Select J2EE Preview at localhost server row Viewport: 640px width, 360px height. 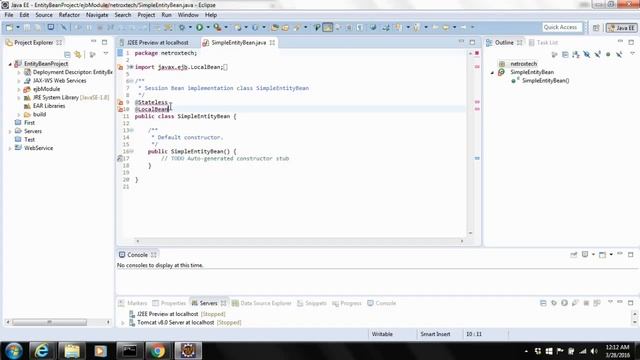click(177, 314)
